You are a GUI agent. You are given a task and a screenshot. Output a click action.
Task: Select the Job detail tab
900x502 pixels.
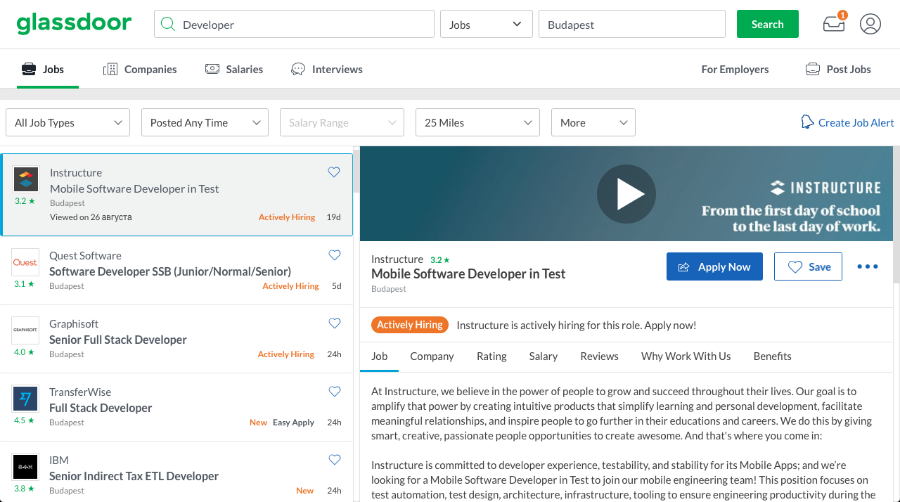(379, 356)
